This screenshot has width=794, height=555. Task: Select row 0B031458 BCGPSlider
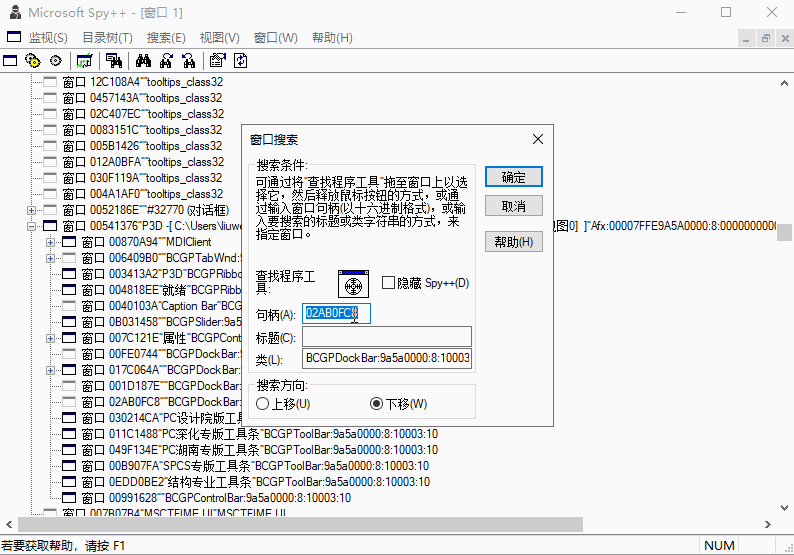(162, 322)
